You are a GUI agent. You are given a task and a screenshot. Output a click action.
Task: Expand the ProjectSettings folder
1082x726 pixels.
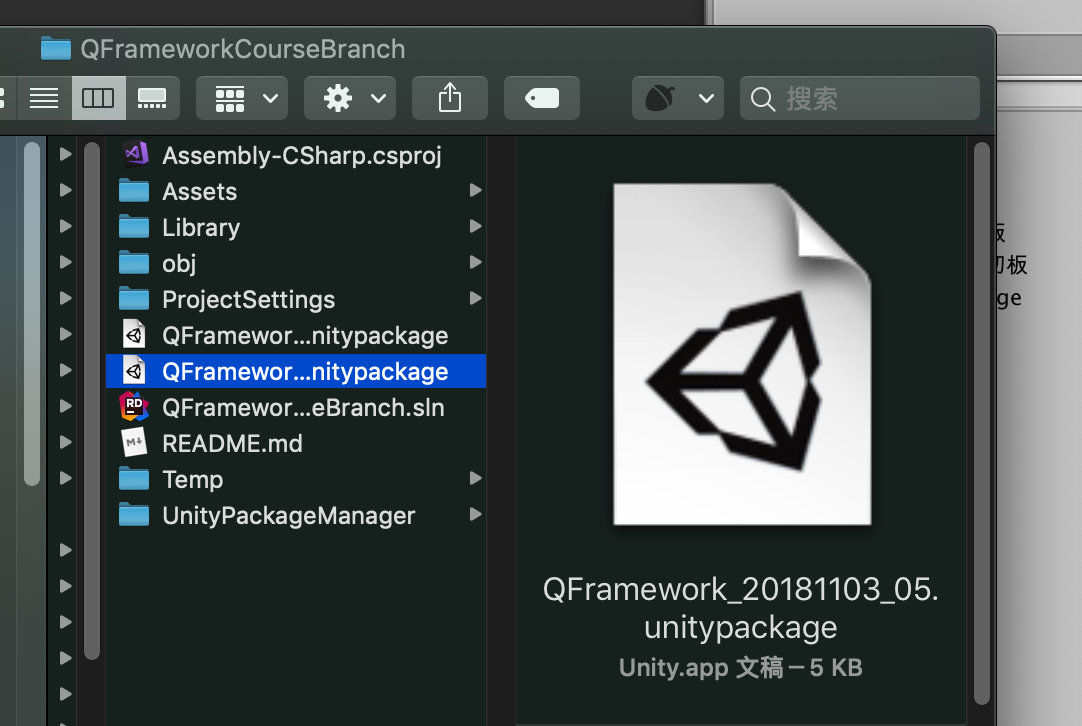click(x=476, y=299)
